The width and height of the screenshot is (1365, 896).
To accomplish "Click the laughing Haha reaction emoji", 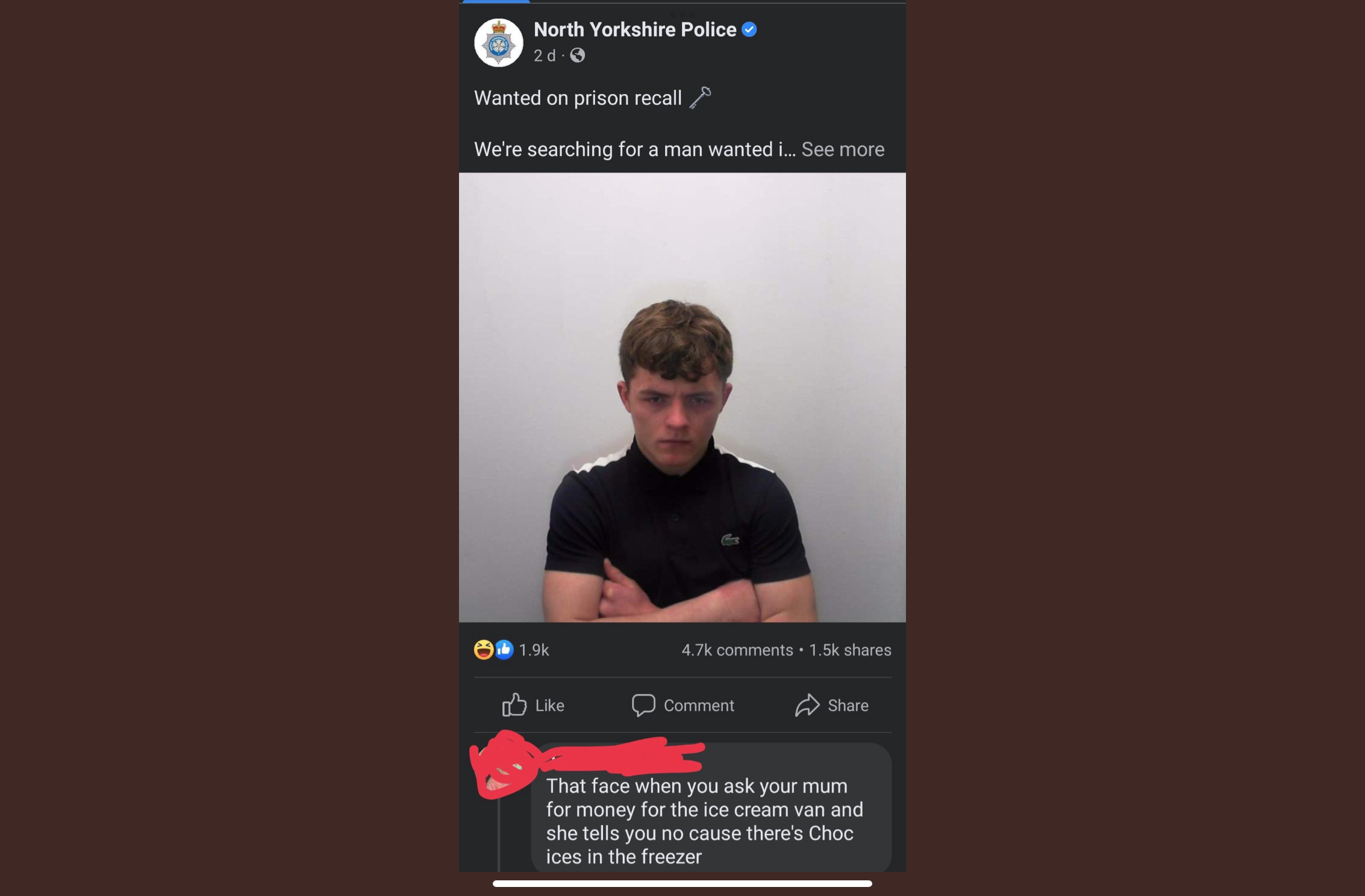I will [483, 650].
